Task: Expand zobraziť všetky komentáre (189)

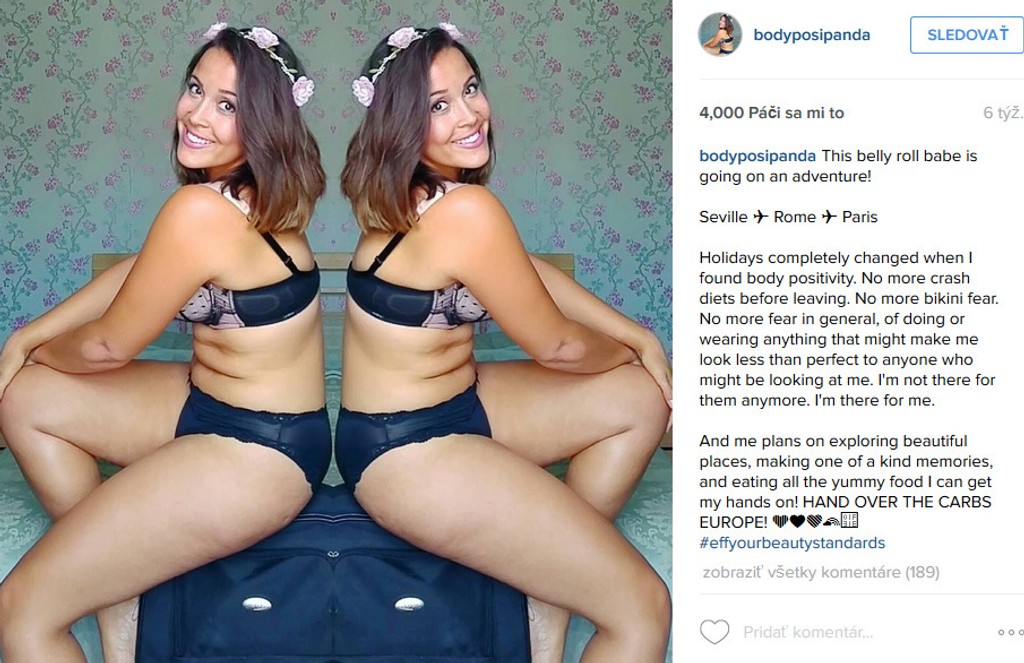Action: click(821, 573)
